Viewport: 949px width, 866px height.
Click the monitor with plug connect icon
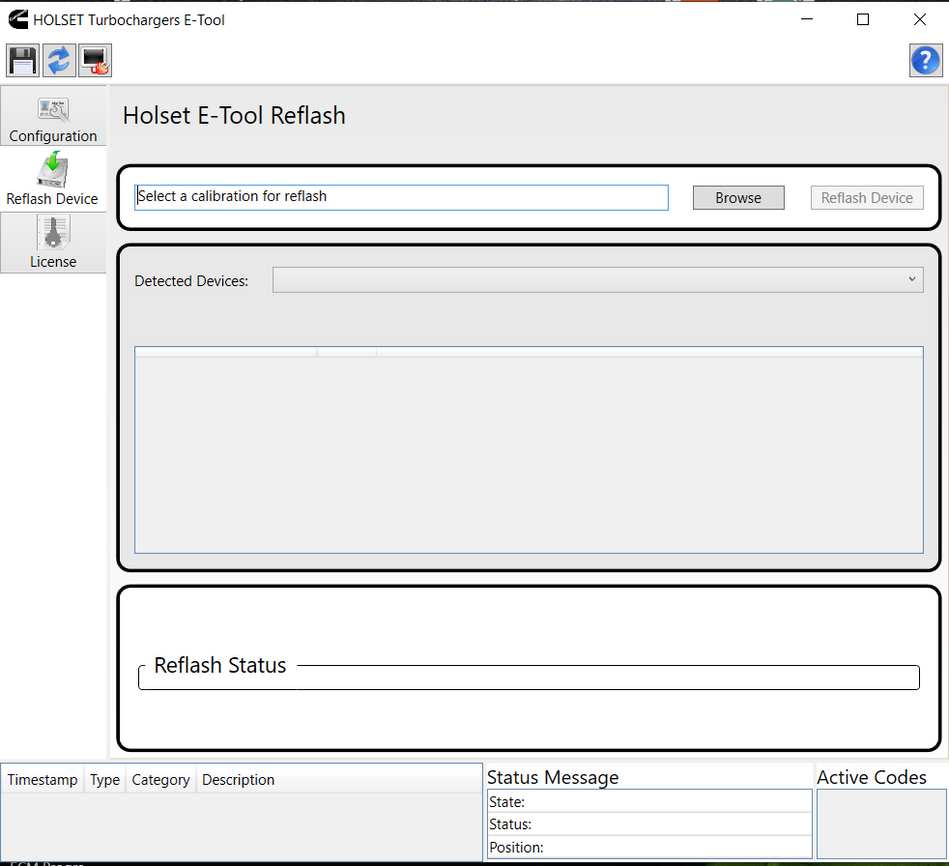(95, 61)
